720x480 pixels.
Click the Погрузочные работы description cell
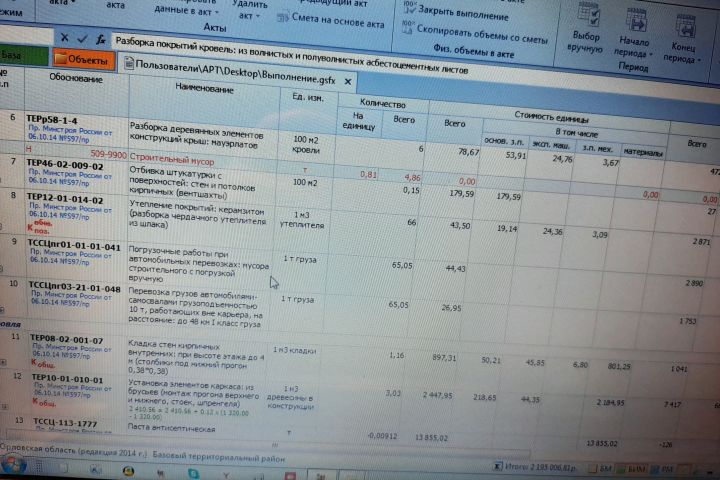click(x=198, y=265)
